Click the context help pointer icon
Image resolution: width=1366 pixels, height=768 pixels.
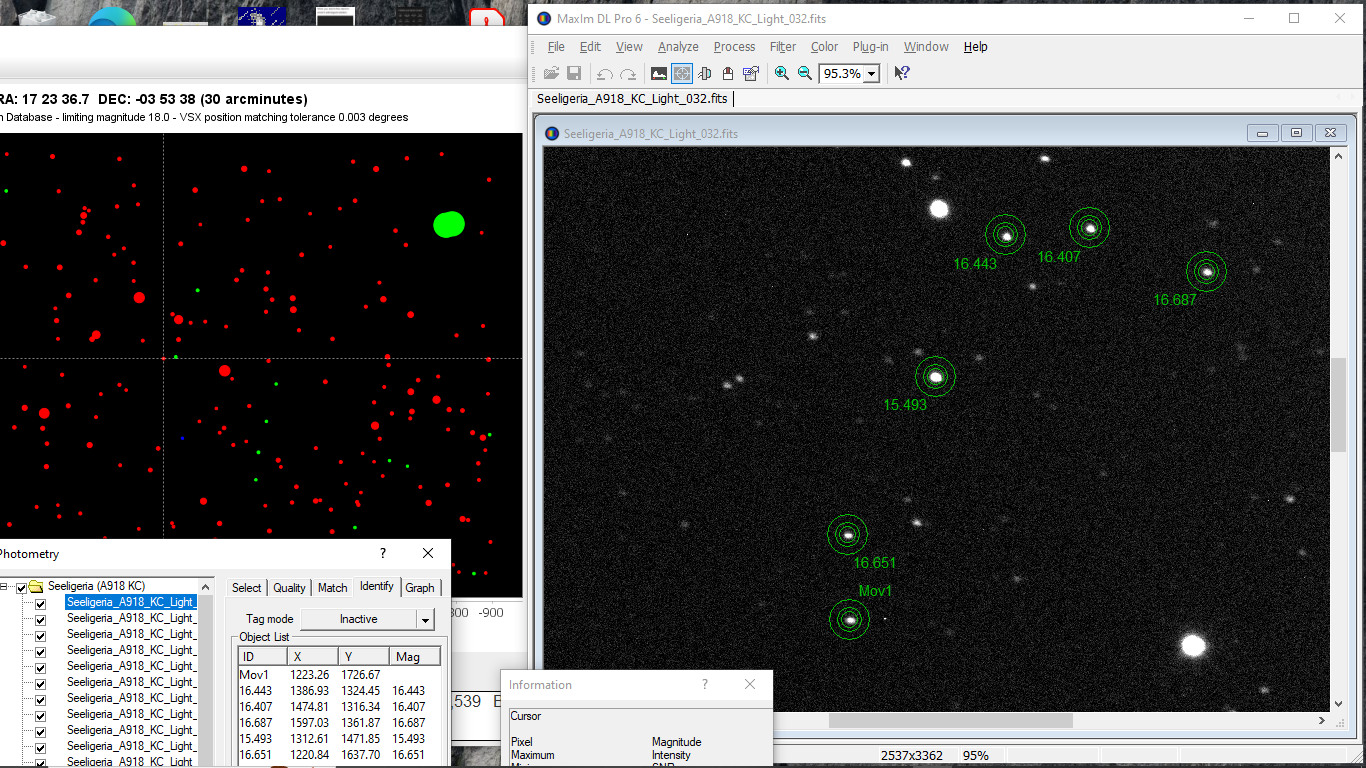pyautogui.click(x=901, y=73)
